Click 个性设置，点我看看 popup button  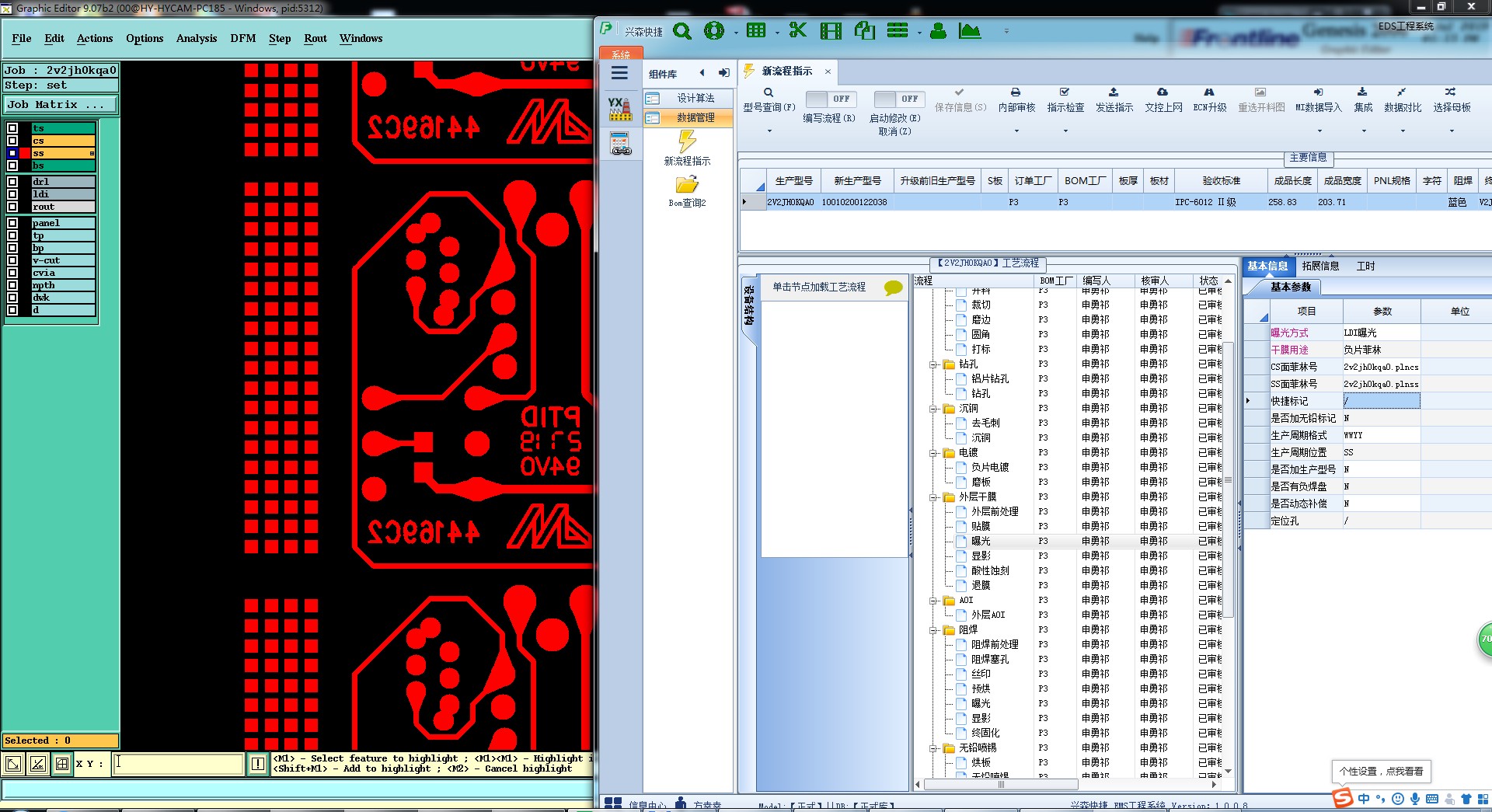(x=1381, y=771)
